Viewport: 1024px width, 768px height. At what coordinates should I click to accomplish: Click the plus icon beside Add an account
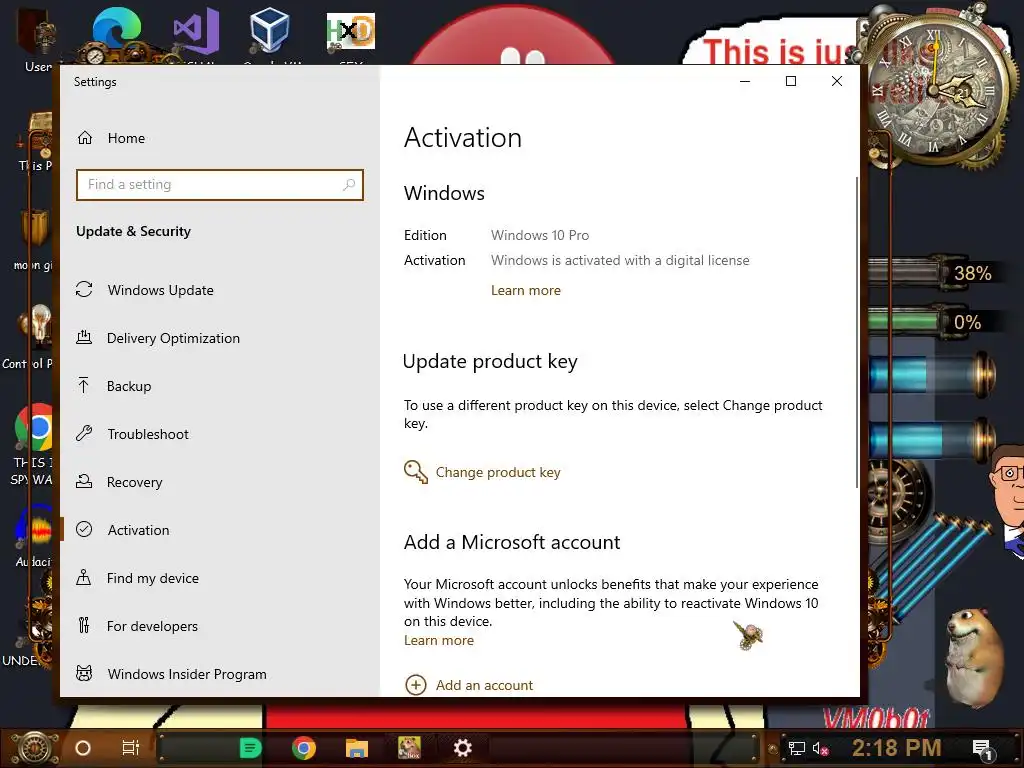point(416,685)
